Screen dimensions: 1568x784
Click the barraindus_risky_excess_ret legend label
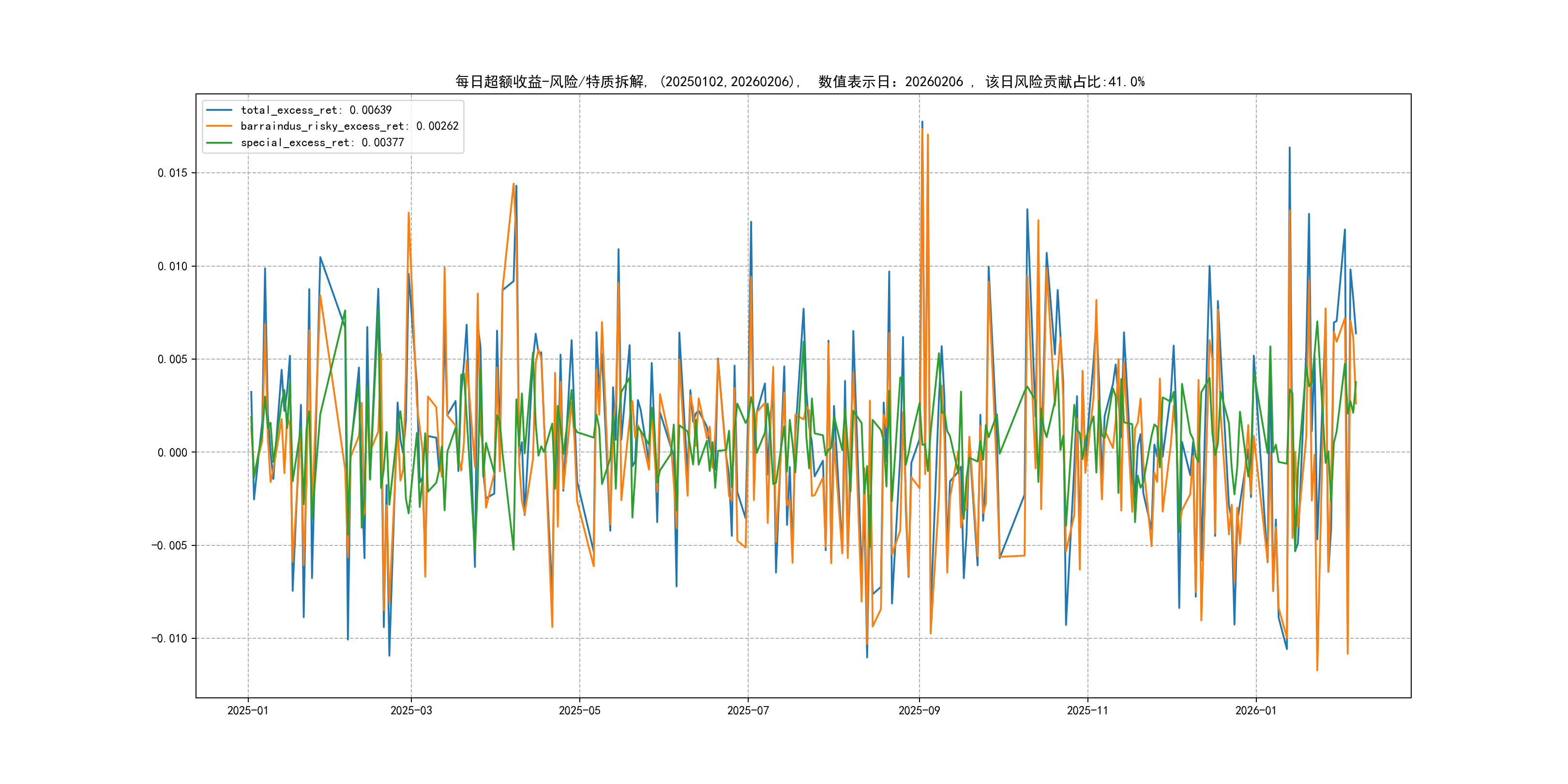coord(349,126)
